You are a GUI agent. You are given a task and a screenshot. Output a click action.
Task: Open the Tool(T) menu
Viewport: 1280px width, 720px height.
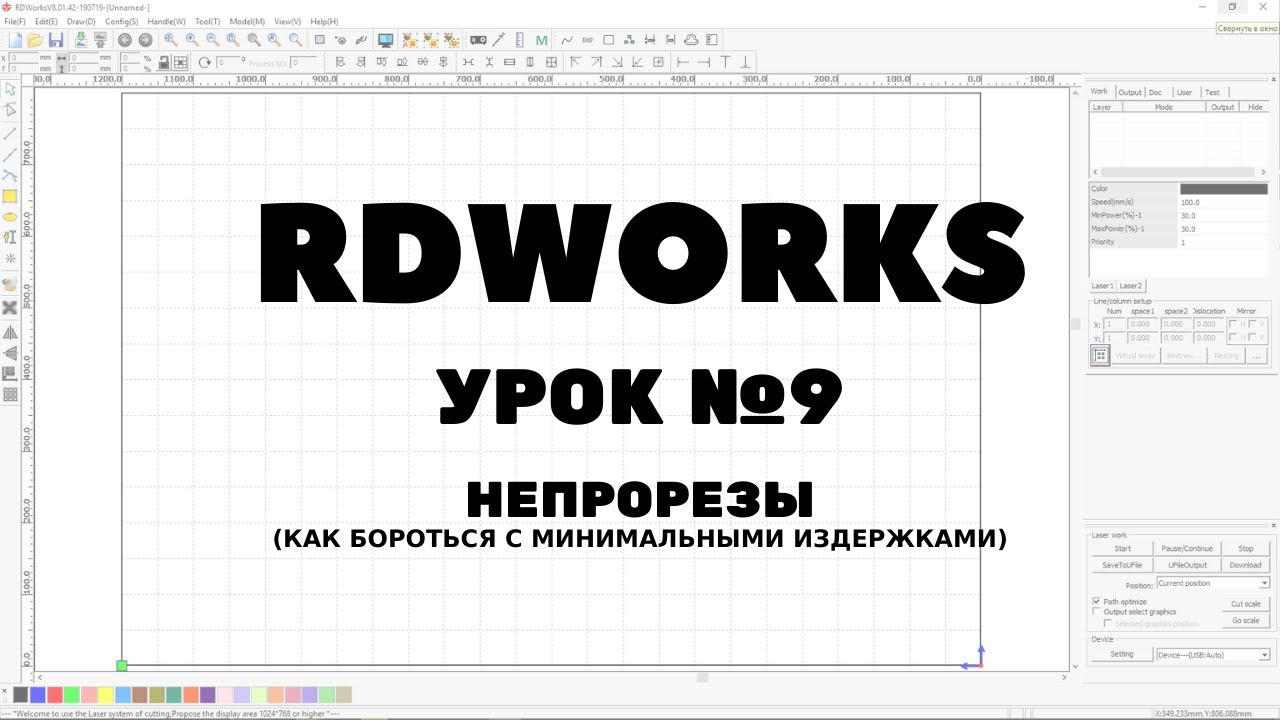(x=208, y=21)
